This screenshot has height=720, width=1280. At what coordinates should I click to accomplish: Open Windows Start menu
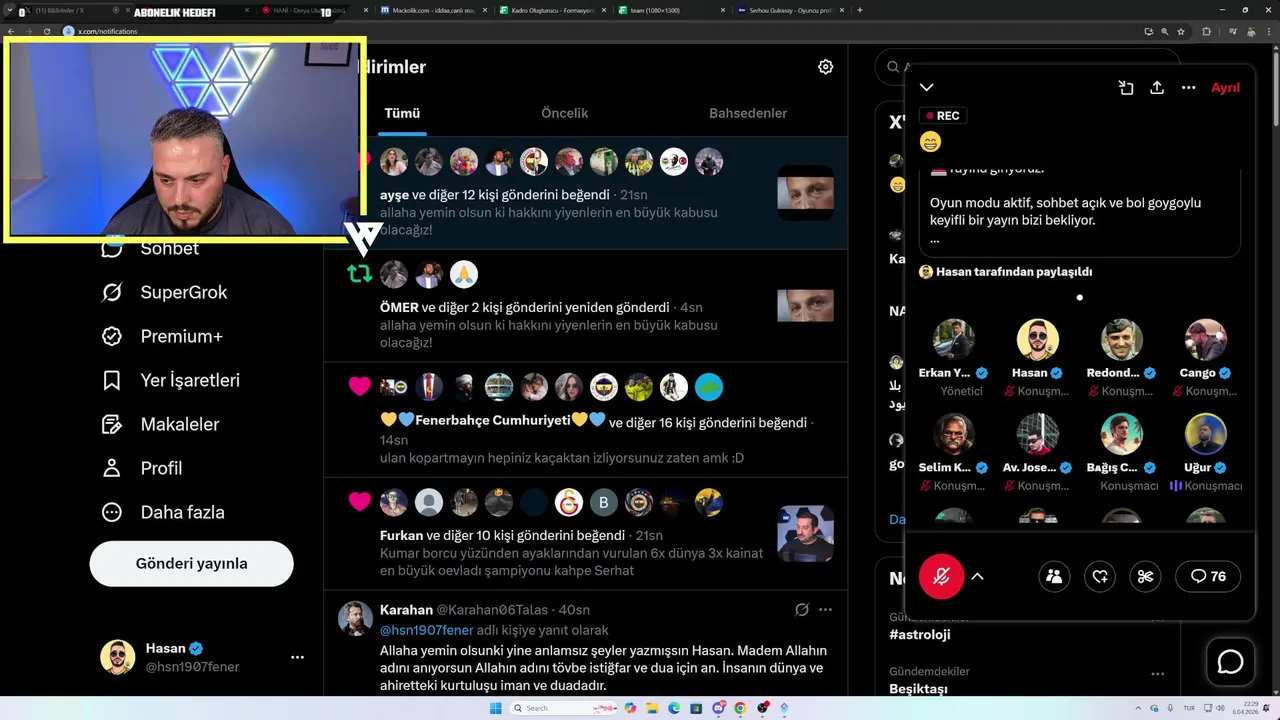coord(495,708)
